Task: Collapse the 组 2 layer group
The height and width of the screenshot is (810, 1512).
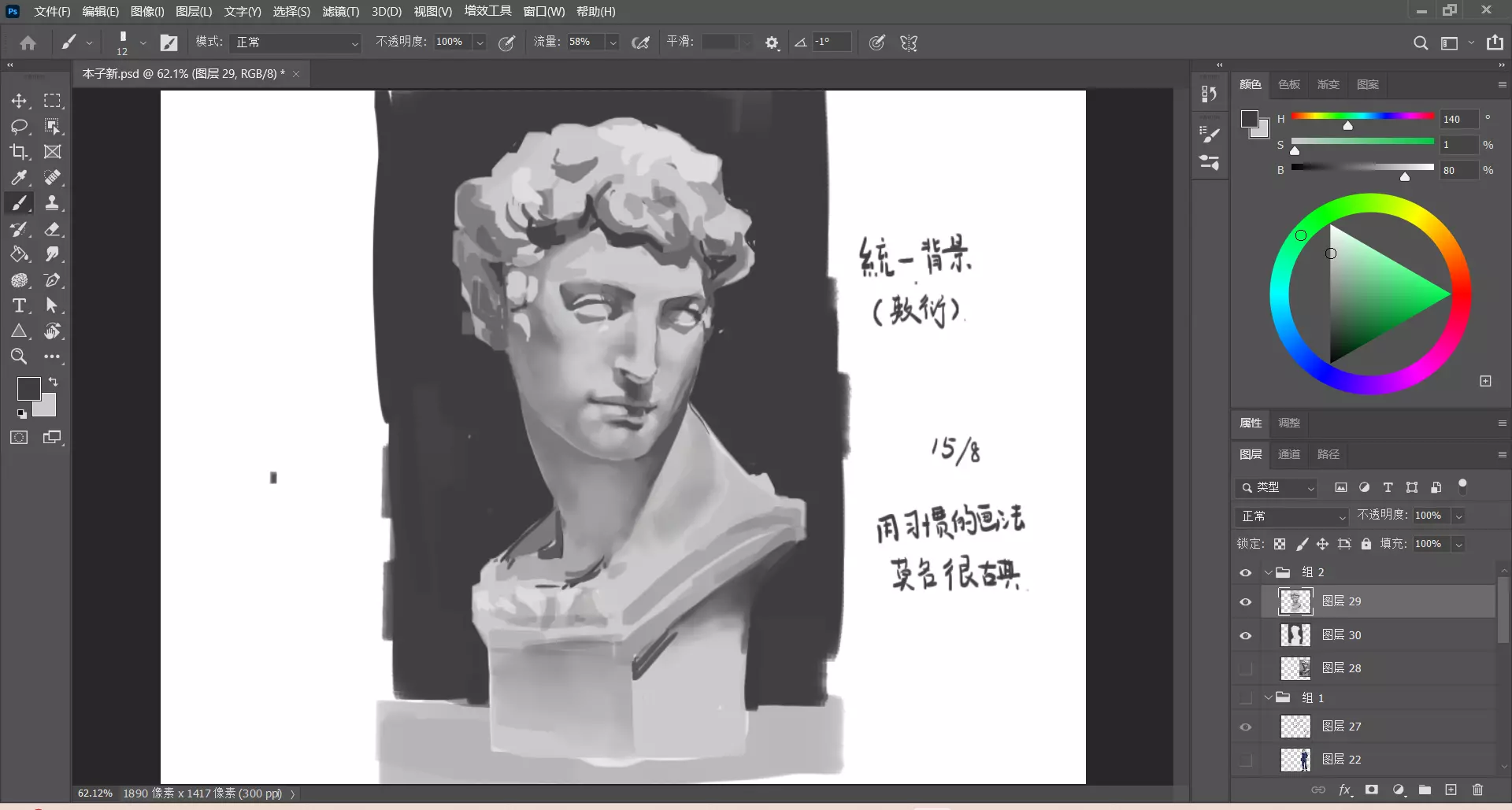Action: click(1268, 572)
